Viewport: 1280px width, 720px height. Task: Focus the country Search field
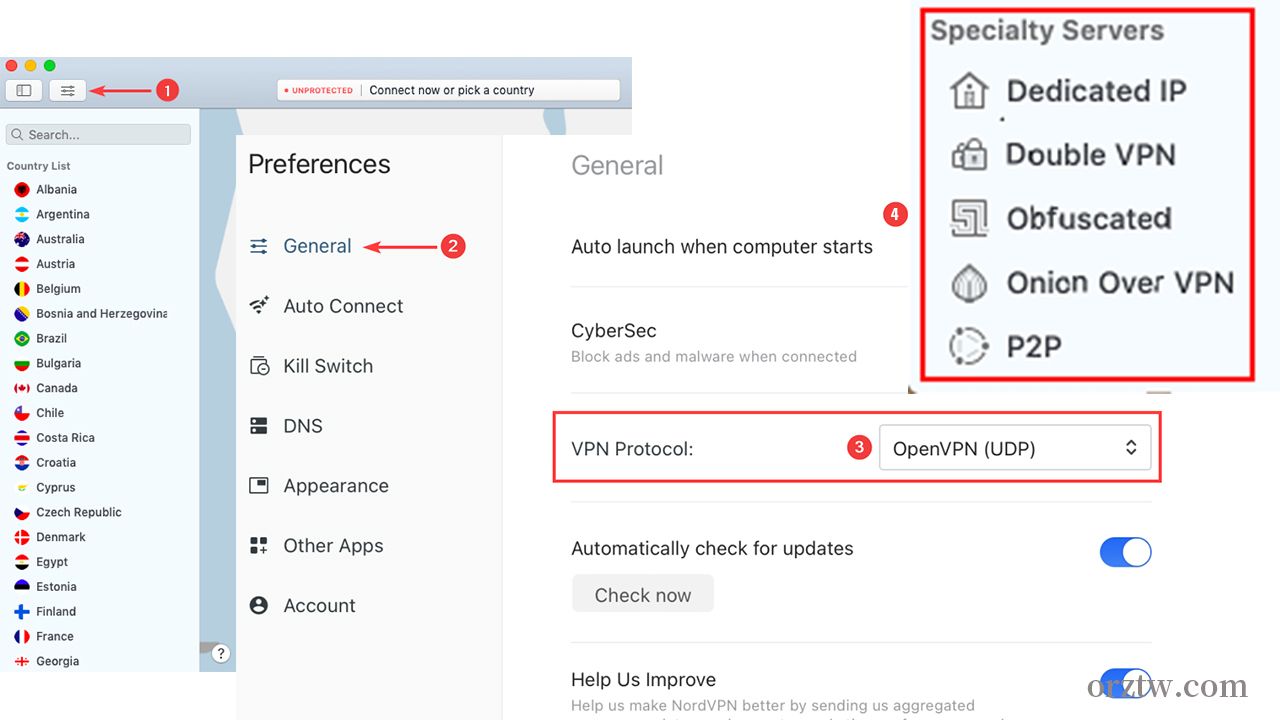point(98,134)
